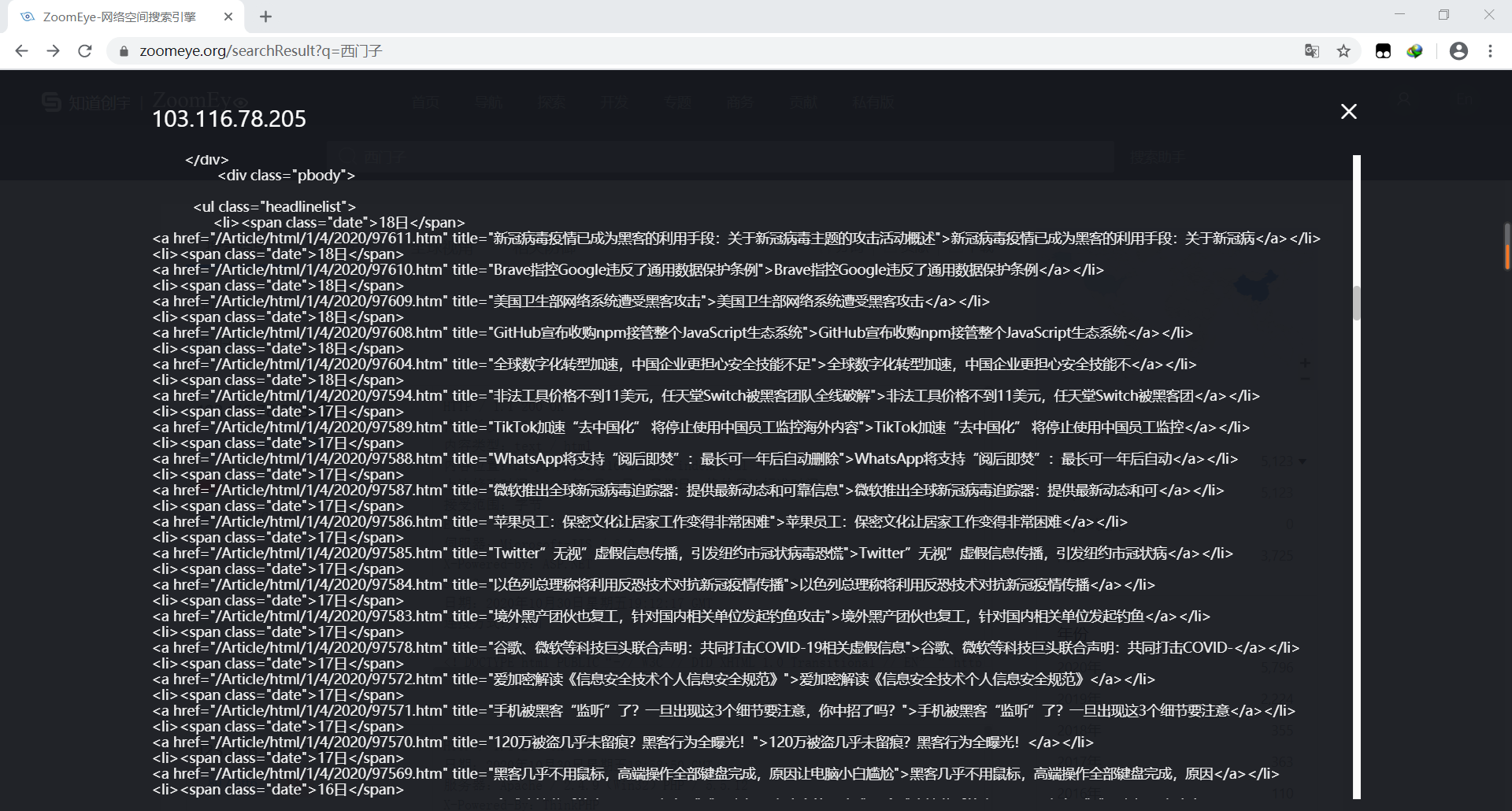Close the ZoomEye browser tab
This screenshot has width=1512, height=811.
[x=228, y=17]
